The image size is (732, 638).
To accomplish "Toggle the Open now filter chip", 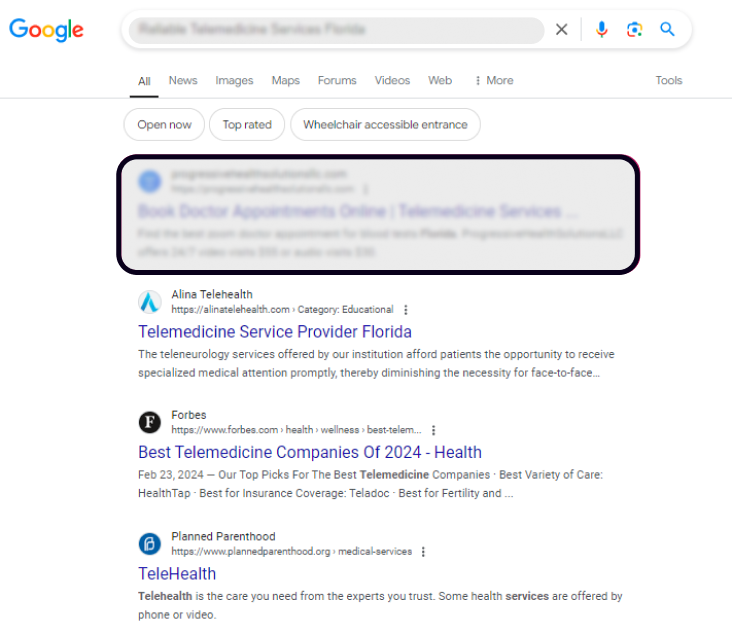I will coord(164,125).
